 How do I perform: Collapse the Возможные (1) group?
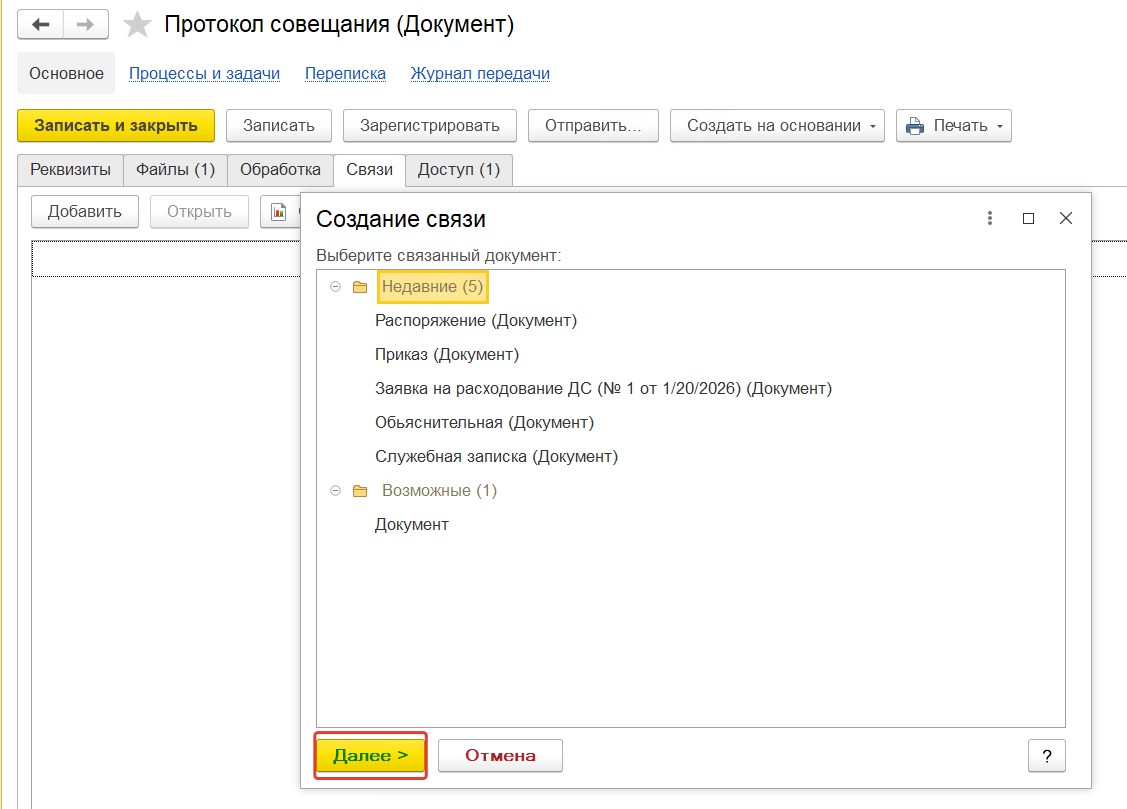(x=335, y=491)
